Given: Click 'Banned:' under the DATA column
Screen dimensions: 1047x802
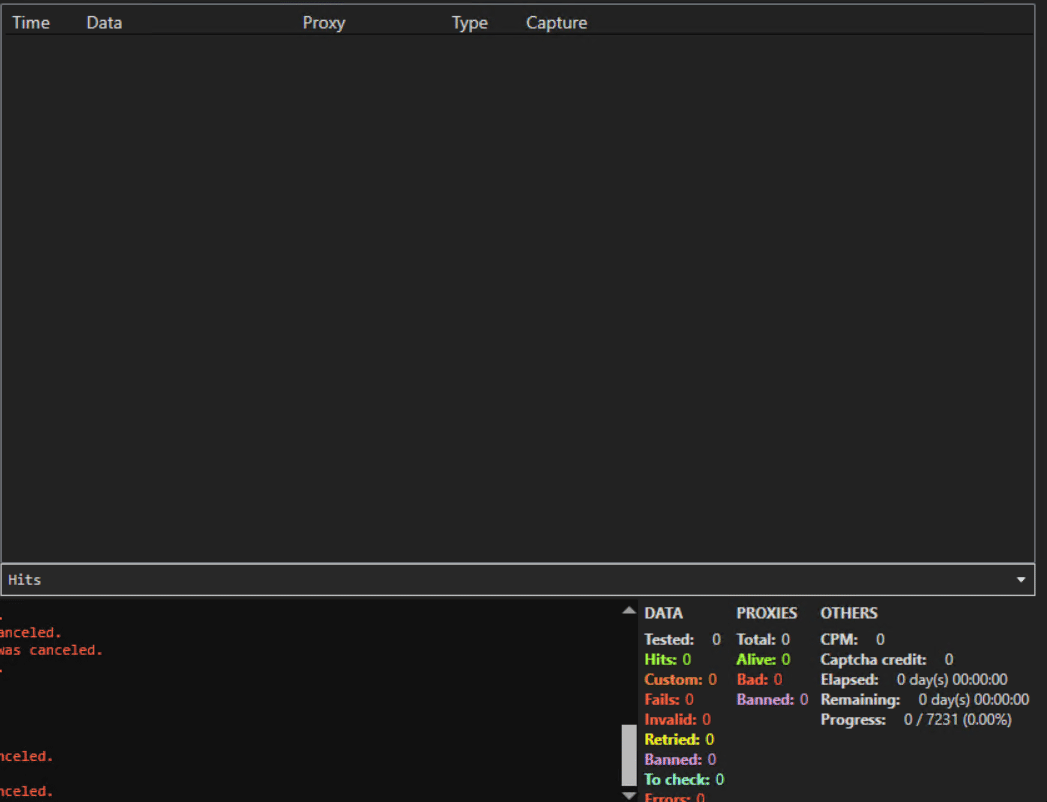Looking at the screenshot, I should [673, 759].
